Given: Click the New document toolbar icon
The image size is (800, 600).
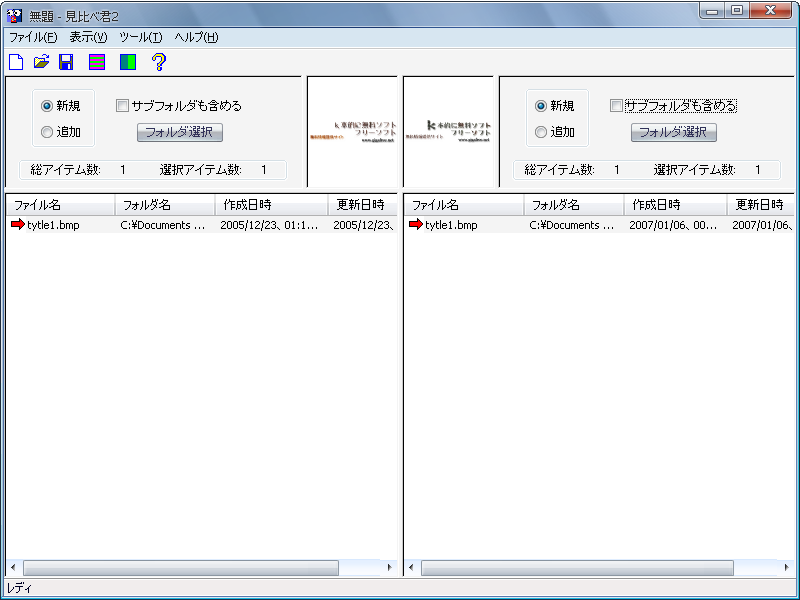Looking at the screenshot, I should pyautogui.click(x=16, y=62).
